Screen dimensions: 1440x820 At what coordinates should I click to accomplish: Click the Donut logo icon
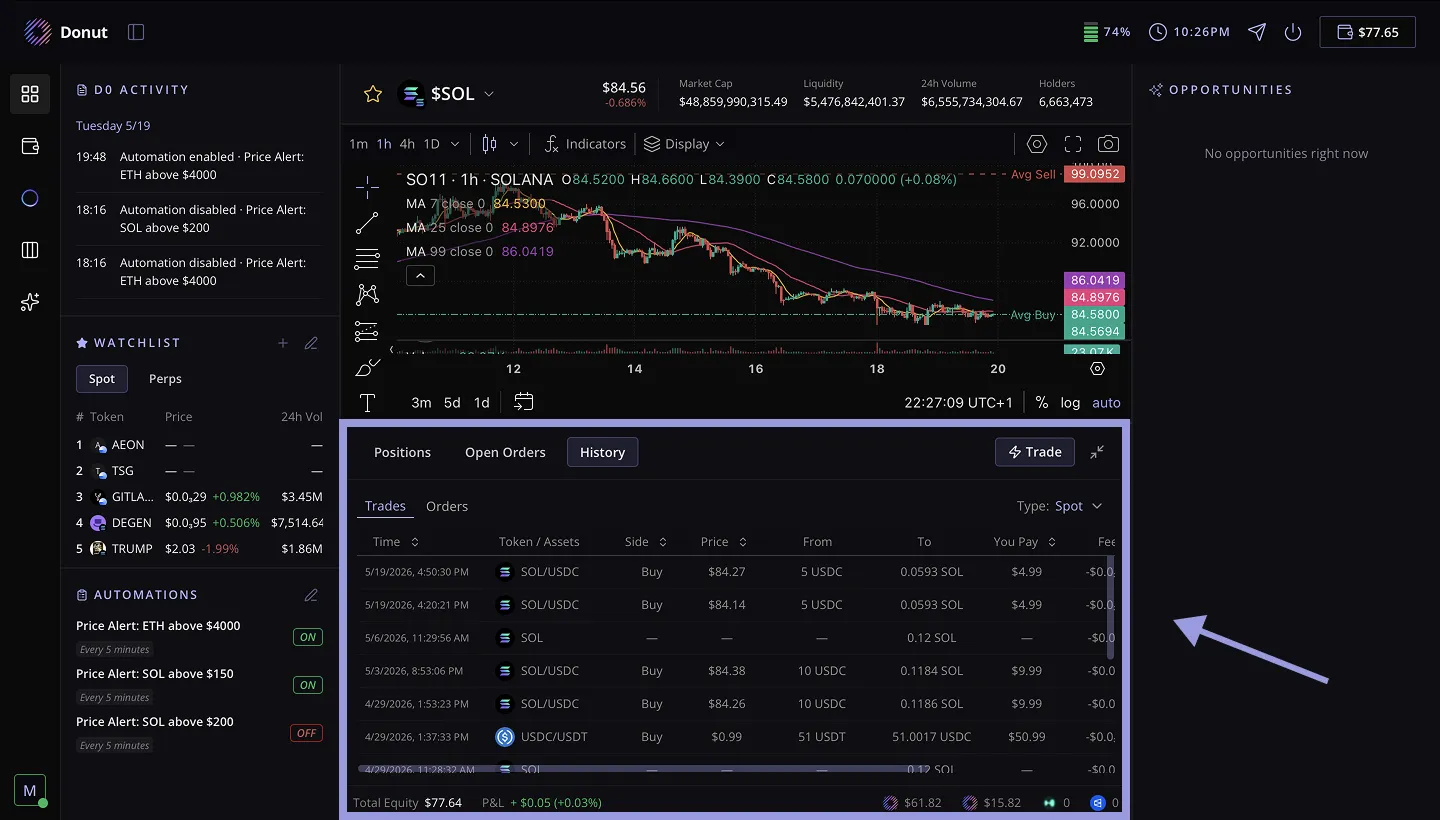click(x=37, y=32)
